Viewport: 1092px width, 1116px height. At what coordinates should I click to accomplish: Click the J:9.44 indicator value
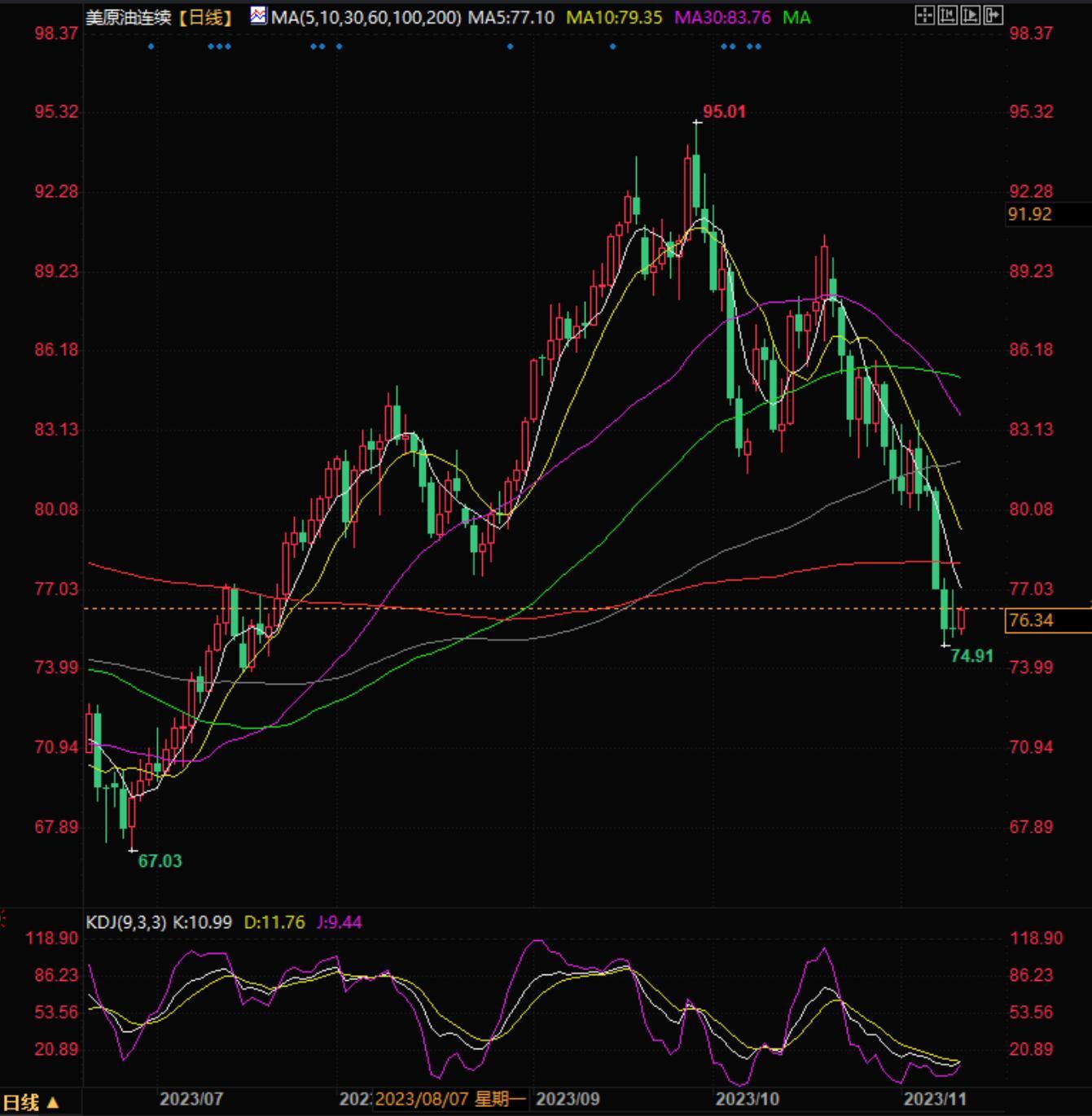pyautogui.click(x=340, y=922)
